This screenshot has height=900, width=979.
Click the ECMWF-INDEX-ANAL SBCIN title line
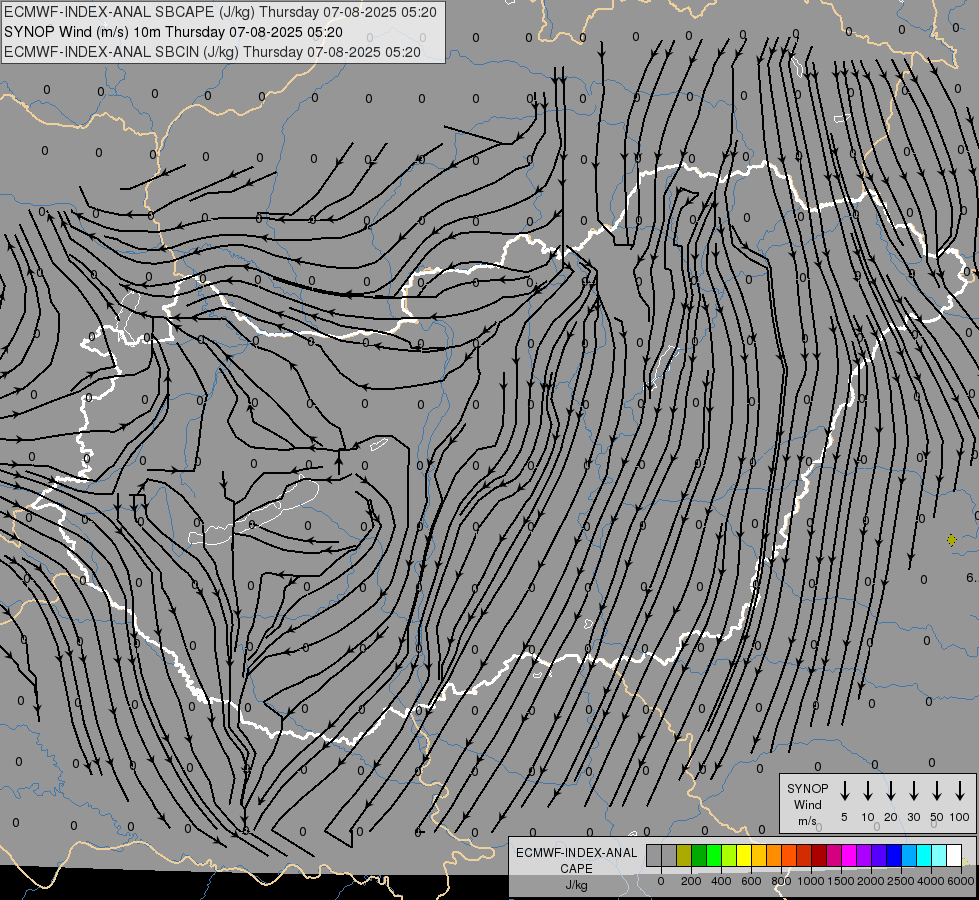point(212,52)
